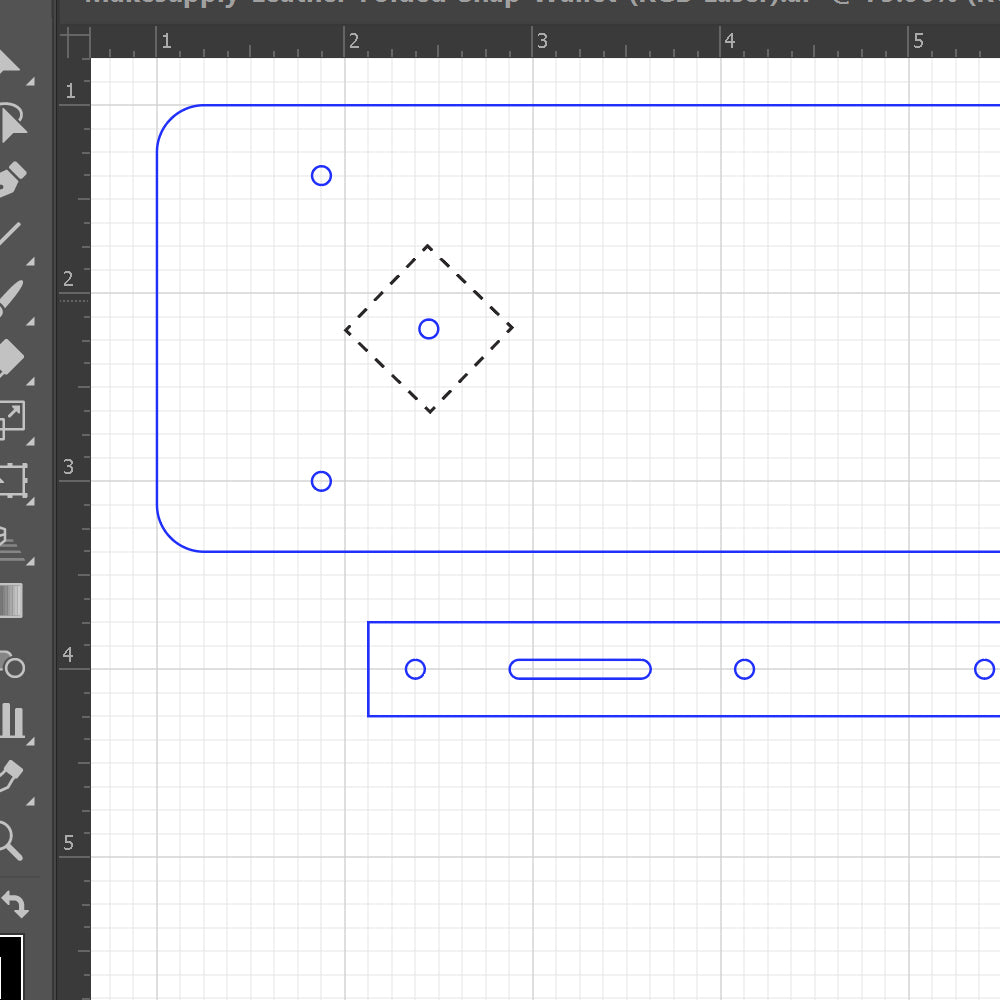This screenshot has width=1000, height=1000.
Task: Select the upper-left hole circle in wallet body
Action: [x=321, y=175]
